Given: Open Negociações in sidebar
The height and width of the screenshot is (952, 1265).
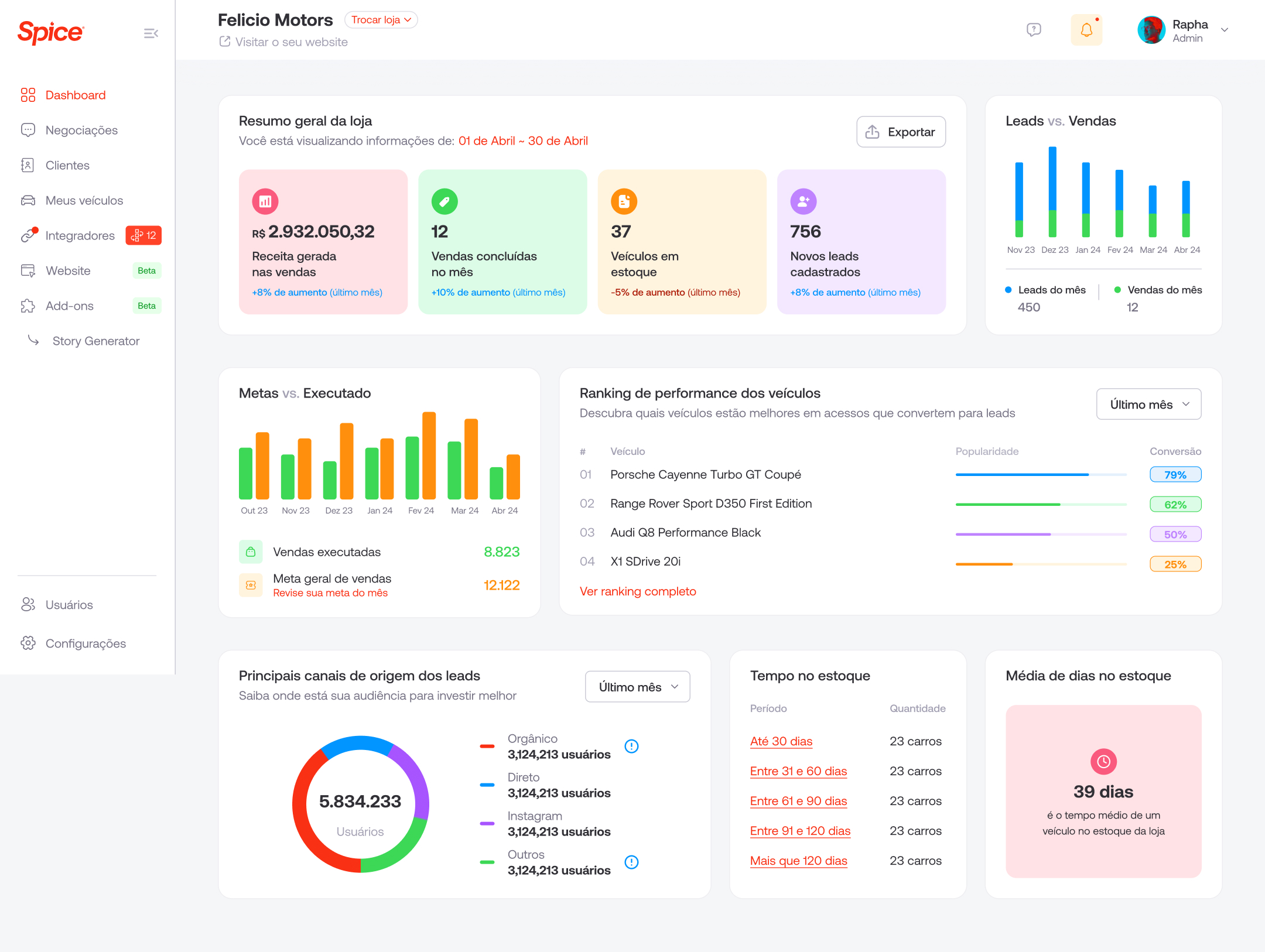Looking at the screenshot, I should 81,130.
